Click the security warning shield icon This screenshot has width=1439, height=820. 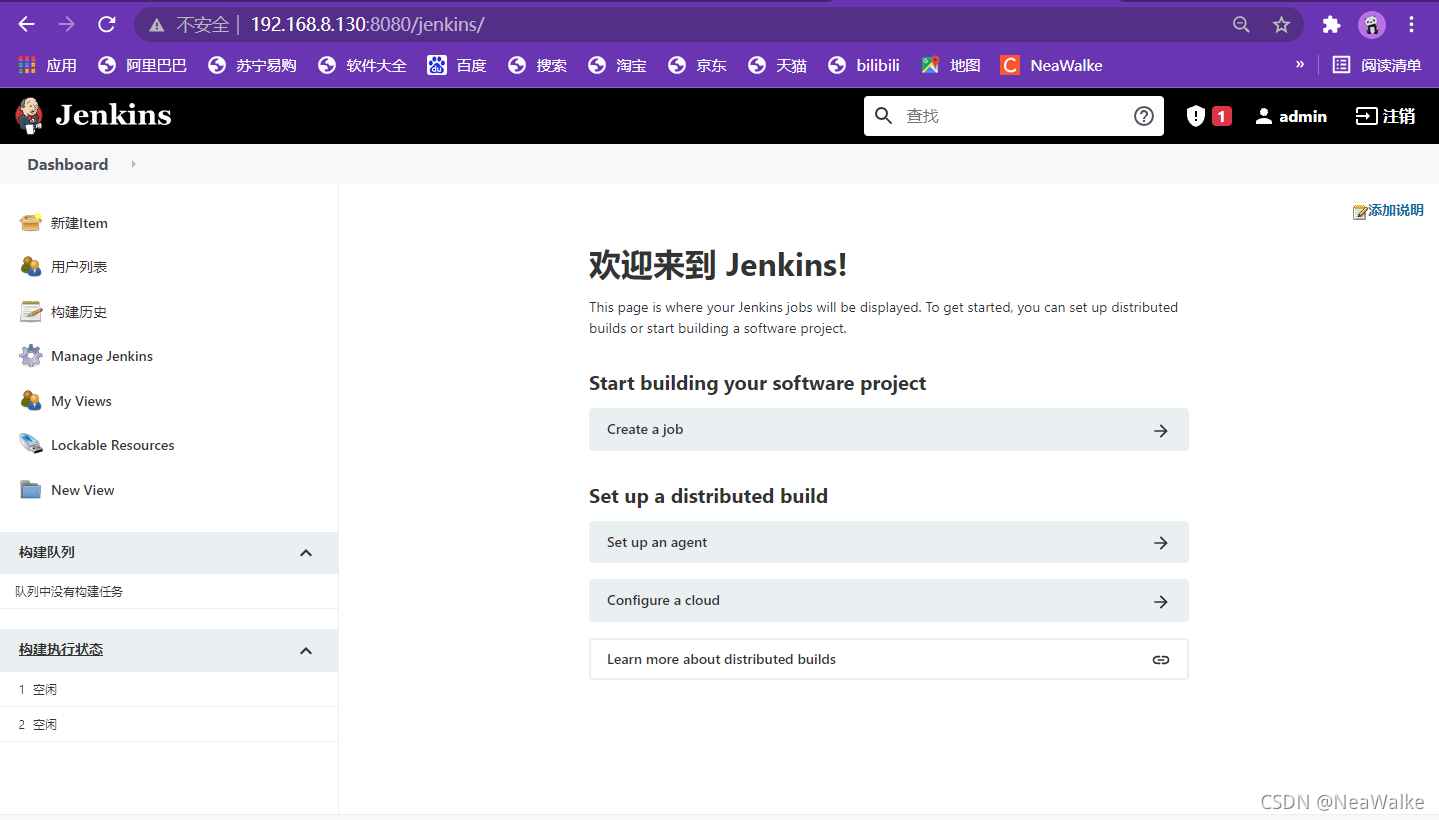pos(1195,116)
